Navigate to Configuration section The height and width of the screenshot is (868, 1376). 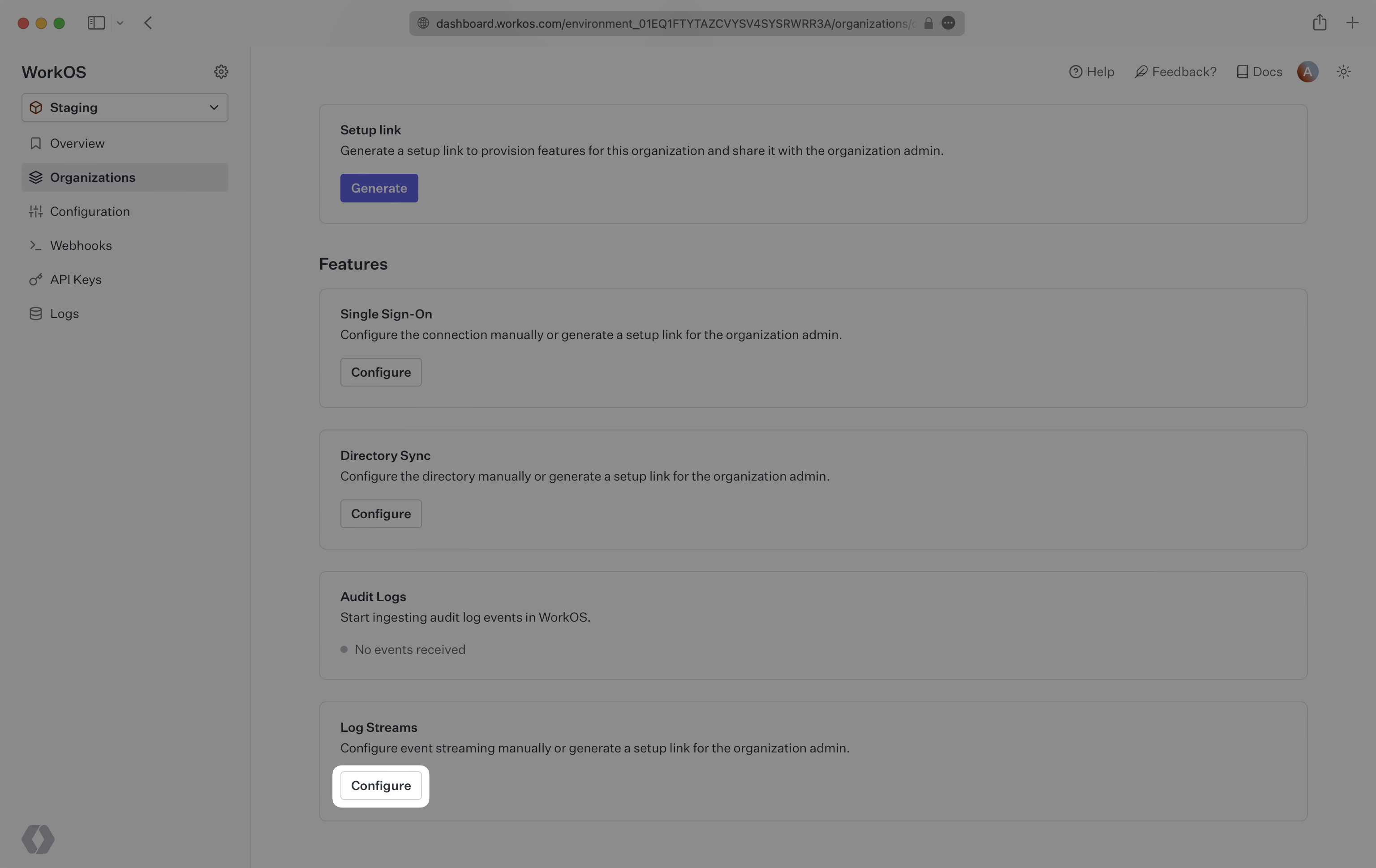[x=90, y=211]
